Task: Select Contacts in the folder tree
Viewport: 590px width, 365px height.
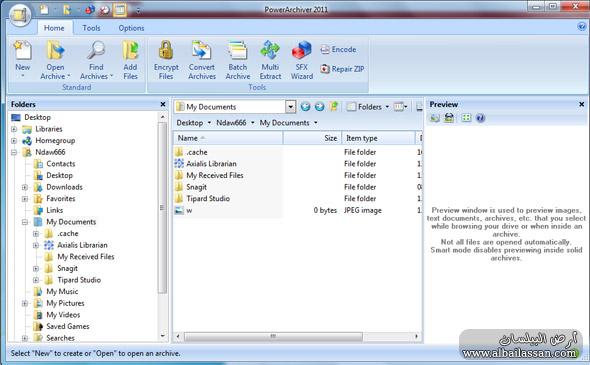Action: [x=61, y=164]
